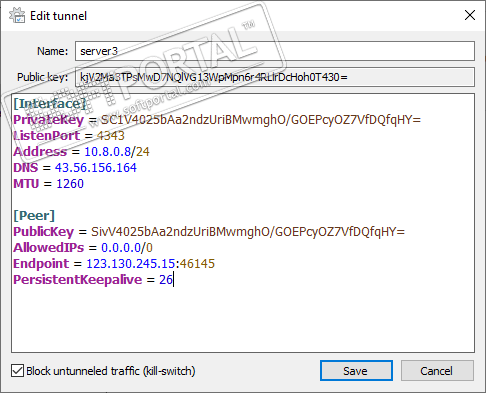The width and height of the screenshot is (486, 393).
Task: Click the empty area below the config text
Action: 243,318
